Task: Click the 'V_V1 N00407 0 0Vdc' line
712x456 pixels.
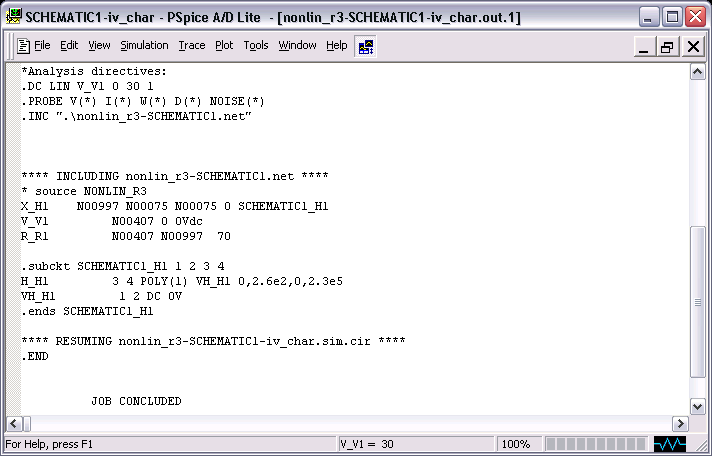Action: [x=112, y=221]
